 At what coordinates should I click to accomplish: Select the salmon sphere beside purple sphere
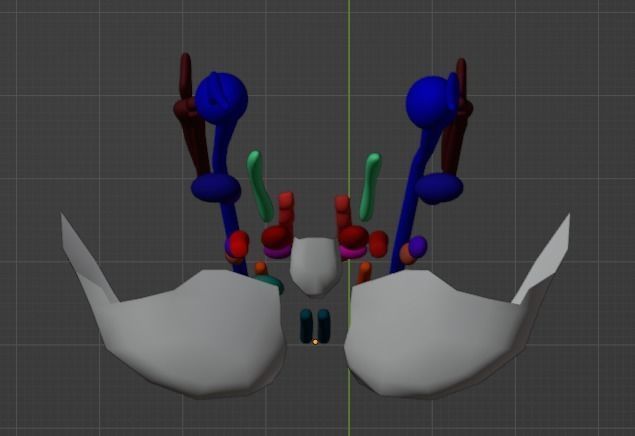pos(407,254)
